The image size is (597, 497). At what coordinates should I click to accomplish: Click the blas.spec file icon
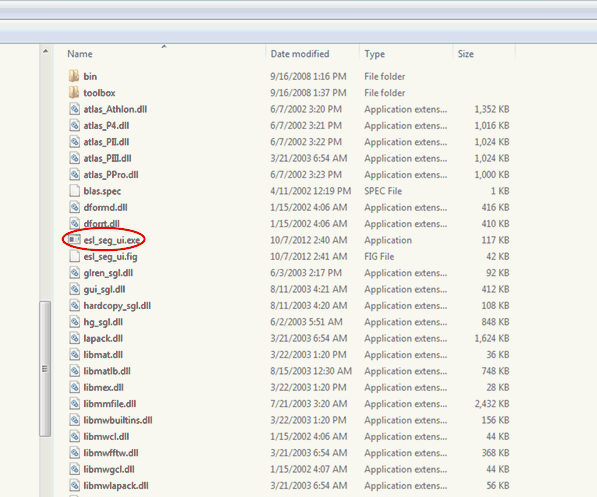pyautogui.click(x=75, y=191)
